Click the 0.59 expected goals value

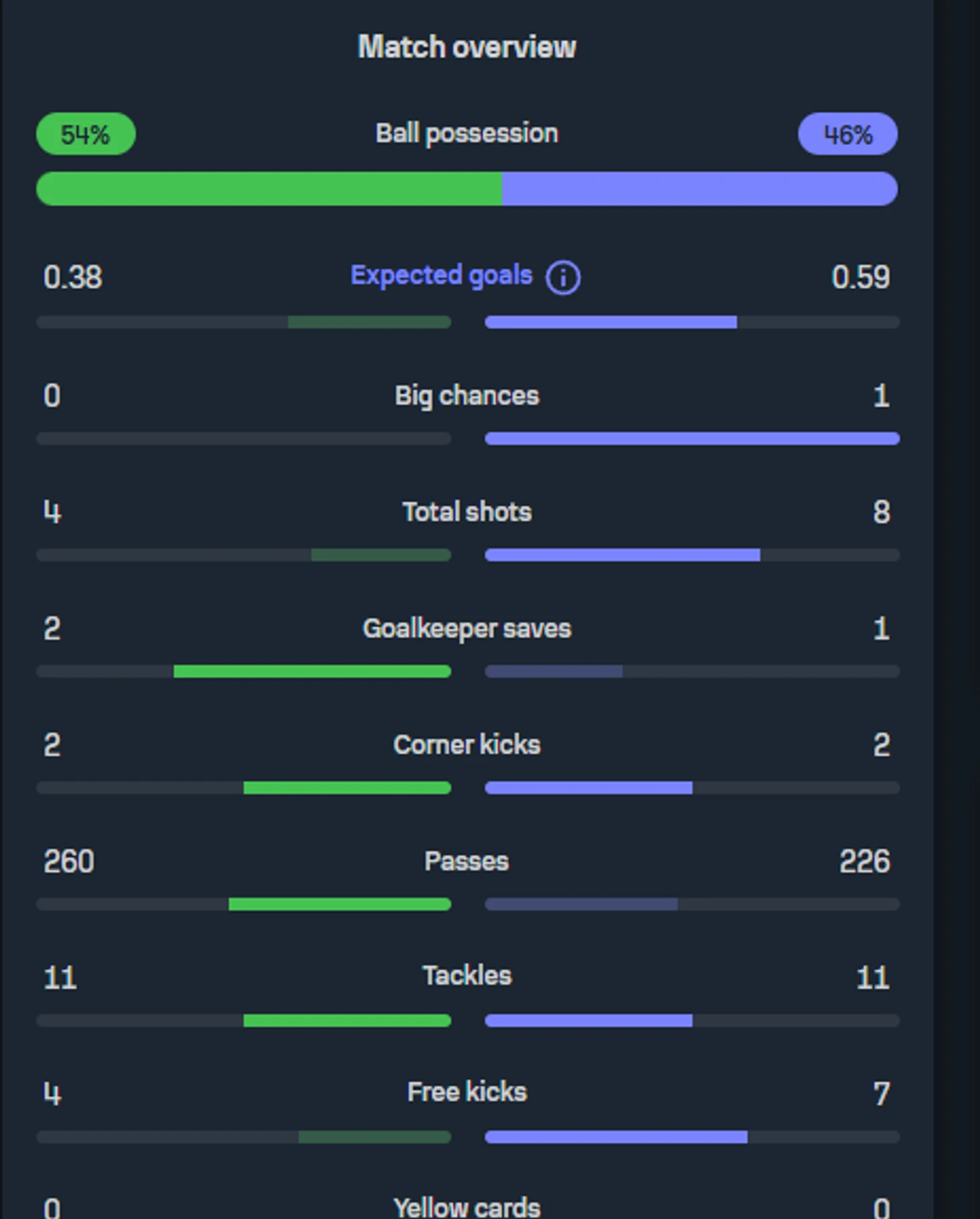click(861, 277)
